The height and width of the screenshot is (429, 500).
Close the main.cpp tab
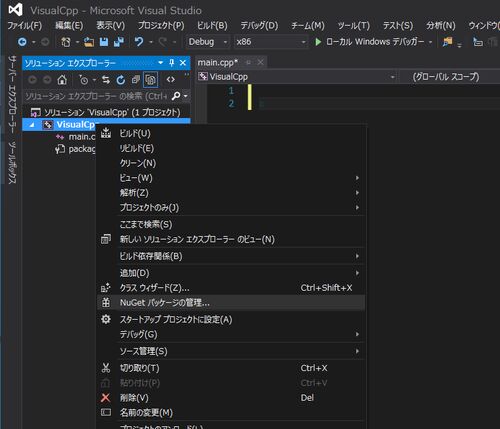click(x=260, y=62)
